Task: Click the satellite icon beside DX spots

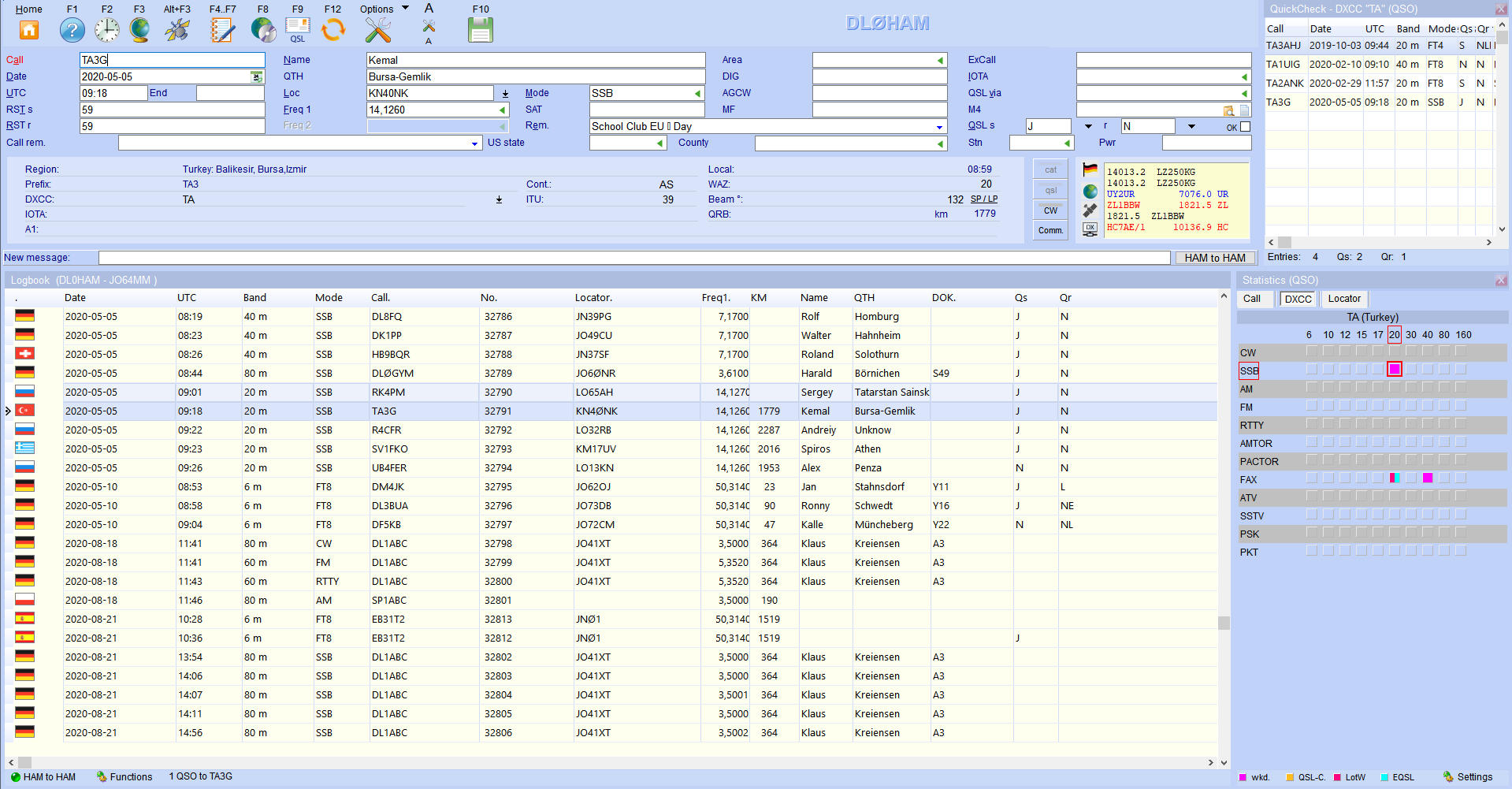Action: [1090, 210]
